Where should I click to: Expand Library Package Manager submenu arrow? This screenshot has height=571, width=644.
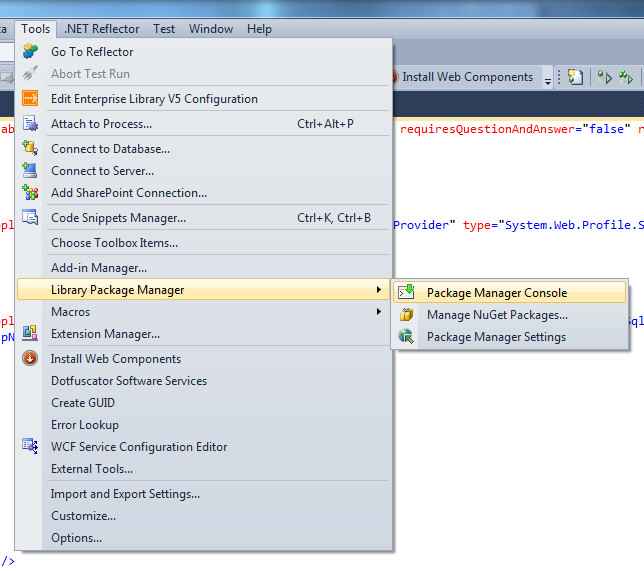(379, 290)
